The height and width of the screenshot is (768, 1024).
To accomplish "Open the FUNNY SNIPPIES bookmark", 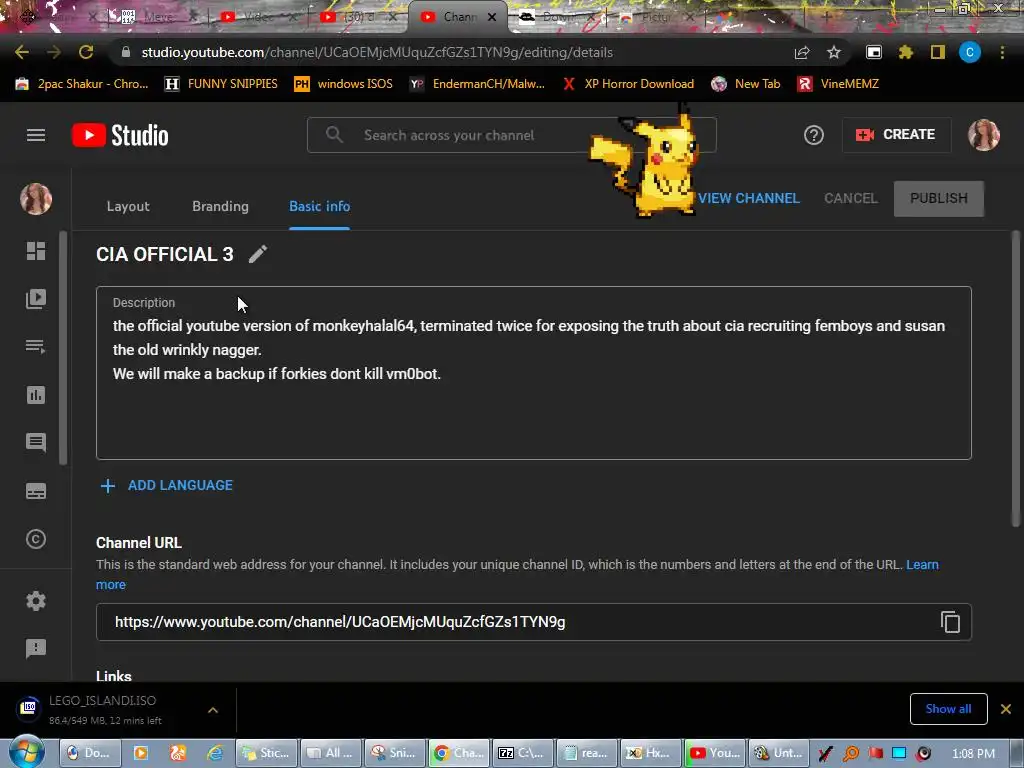I will point(221,84).
